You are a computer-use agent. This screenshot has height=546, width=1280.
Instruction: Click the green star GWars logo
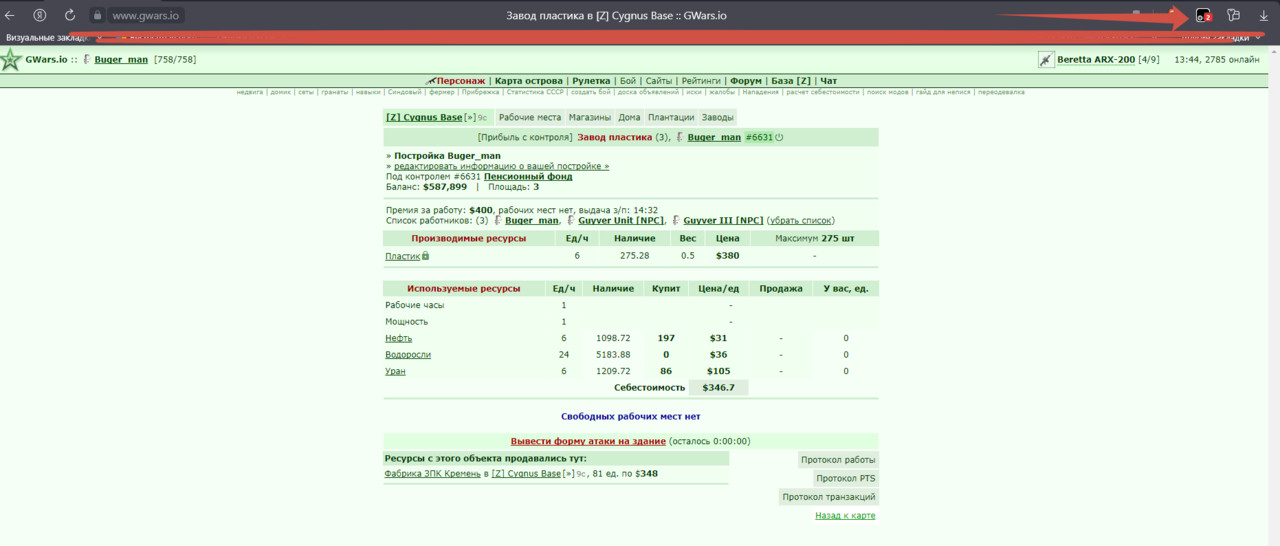[x=10, y=60]
